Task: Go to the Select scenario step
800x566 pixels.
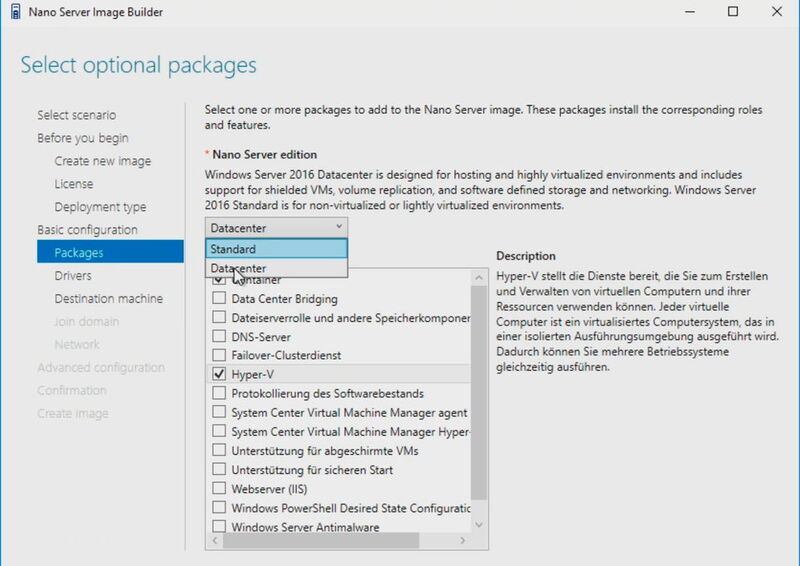Action: pos(77,115)
